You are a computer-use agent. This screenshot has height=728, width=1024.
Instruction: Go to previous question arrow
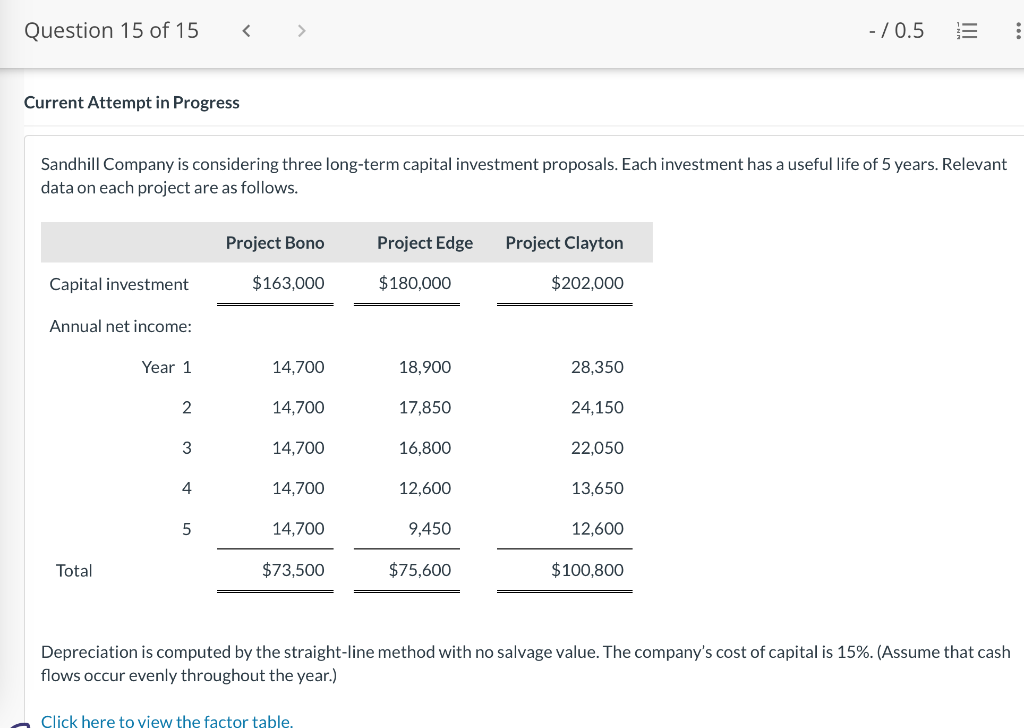(x=246, y=31)
